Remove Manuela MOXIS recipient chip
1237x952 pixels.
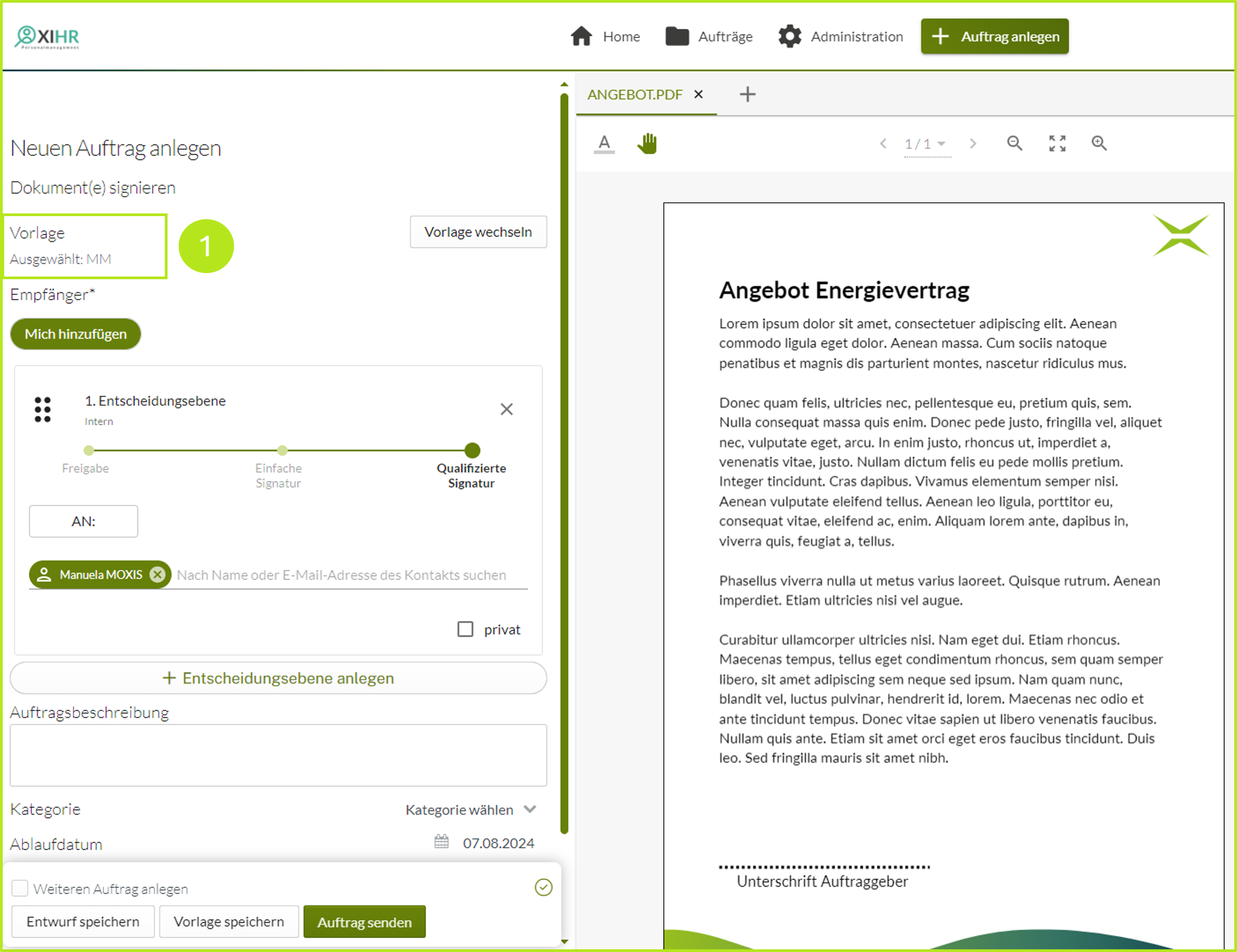point(158,574)
